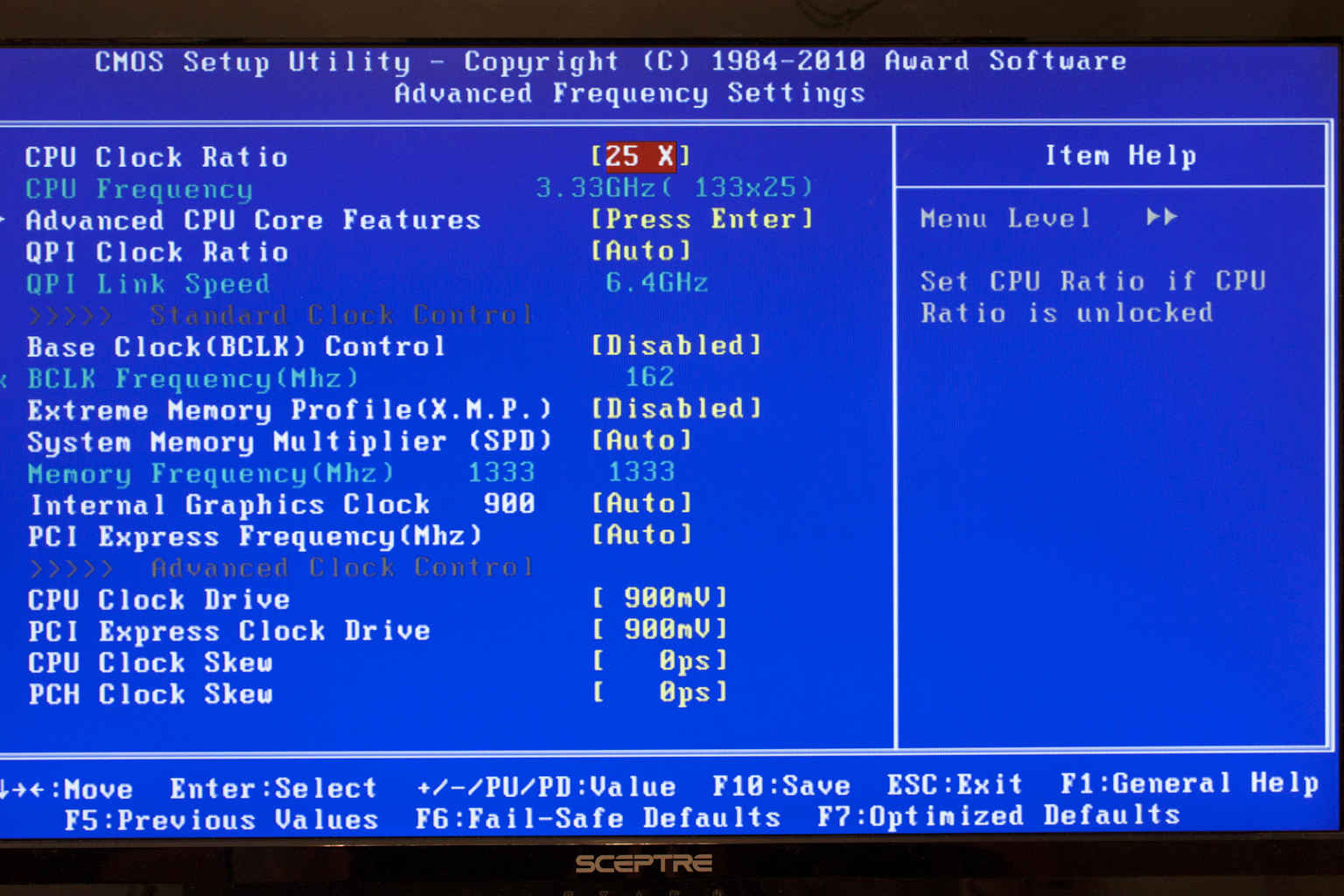Click the BCLK Frequency(Mhz) label
The height and width of the screenshot is (896, 1344).
coord(192,379)
